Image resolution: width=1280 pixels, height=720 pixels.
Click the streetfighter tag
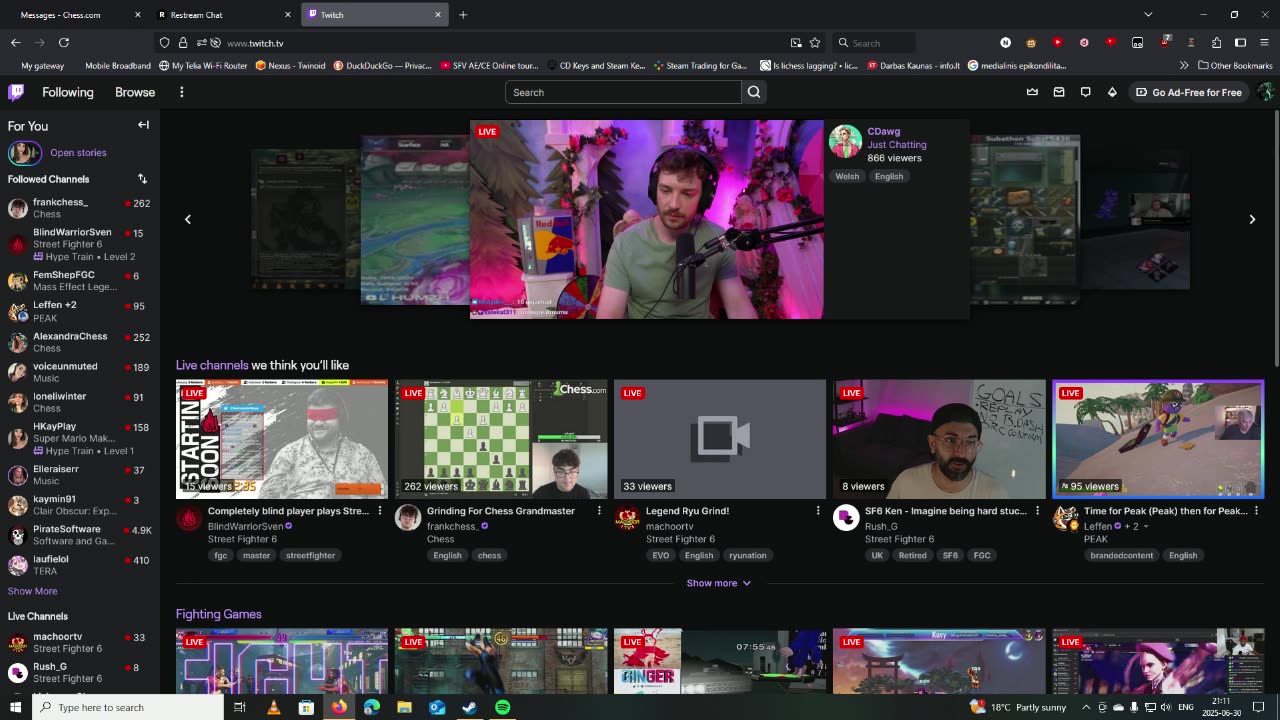[310, 555]
